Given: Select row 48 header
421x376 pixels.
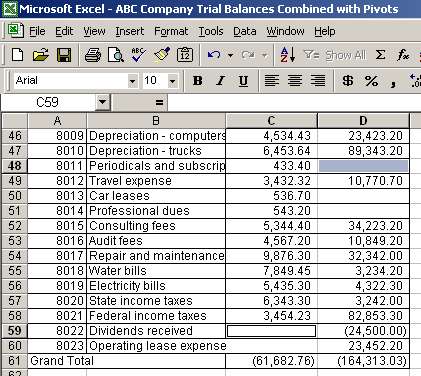Looking at the screenshot, I should tap(14, 166).
